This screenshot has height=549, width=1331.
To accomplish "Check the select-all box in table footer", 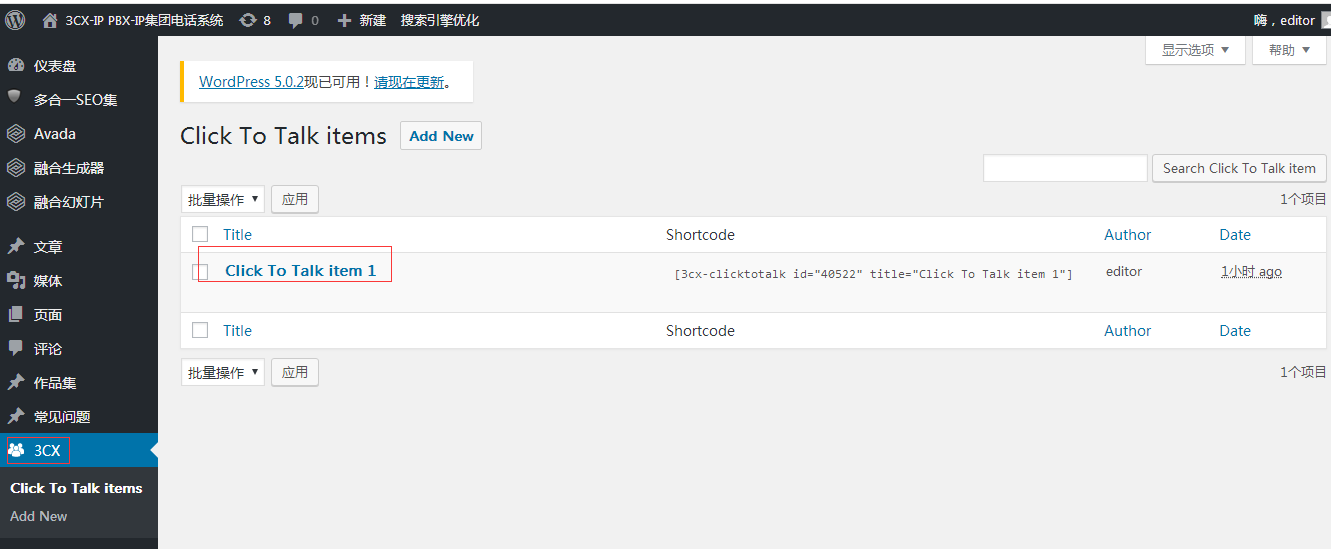I will pos(200,330).
